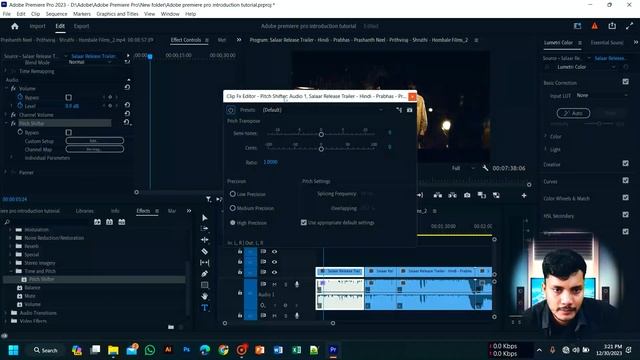Viewport: 640px width, 360px height.
Task: Expand Individual Parameters section
Action: (11, 158)
